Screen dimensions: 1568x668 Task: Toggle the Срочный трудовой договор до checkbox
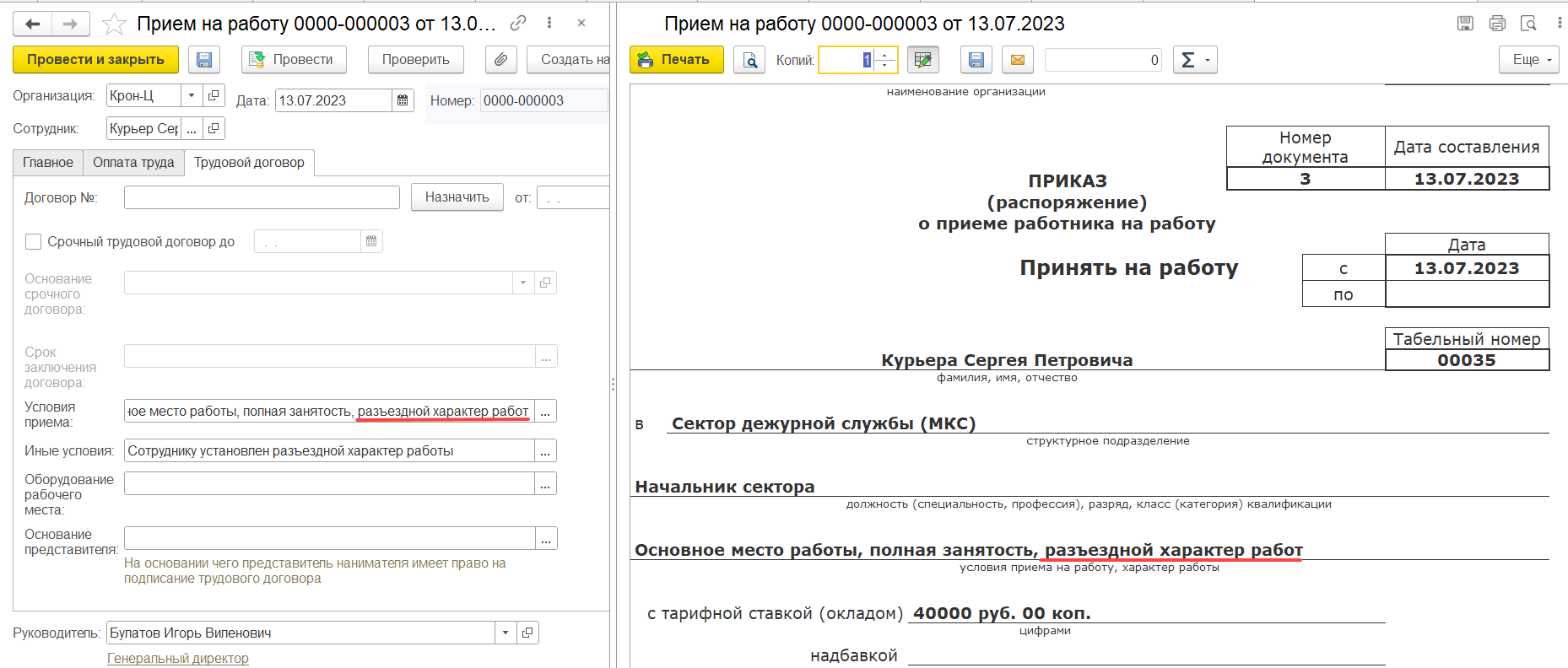point(34,242)
